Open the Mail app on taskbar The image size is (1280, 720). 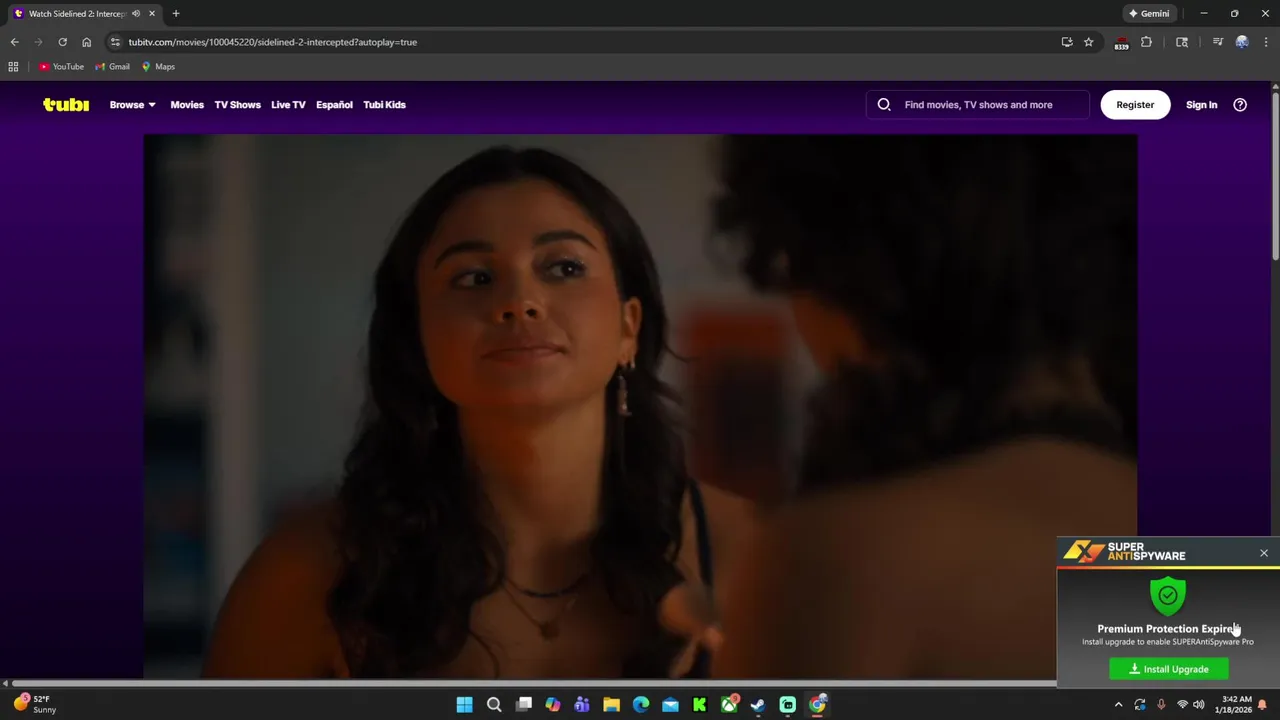[x=670, y=705]
